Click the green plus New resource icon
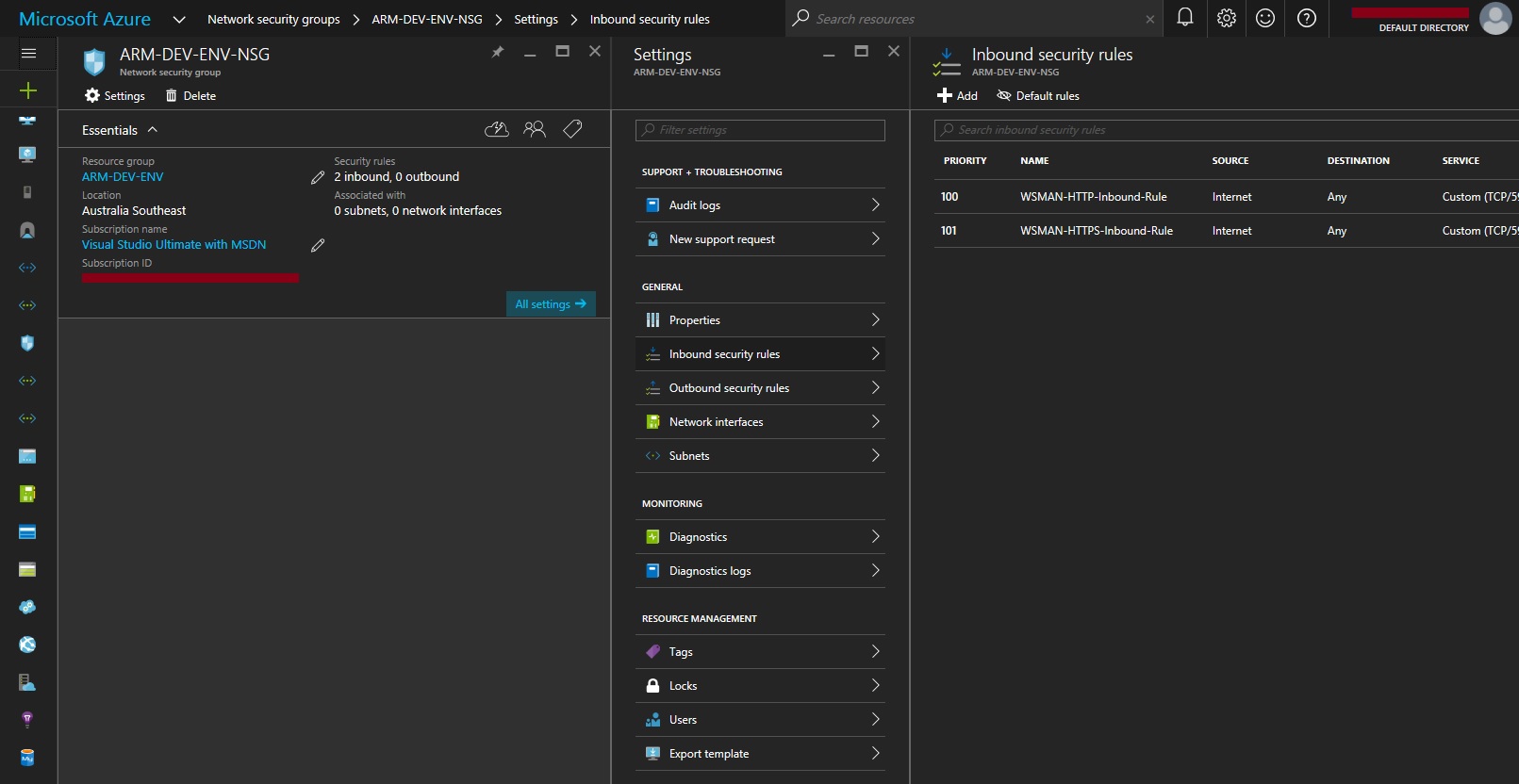 pyautogui.click(x=28, y=90)
